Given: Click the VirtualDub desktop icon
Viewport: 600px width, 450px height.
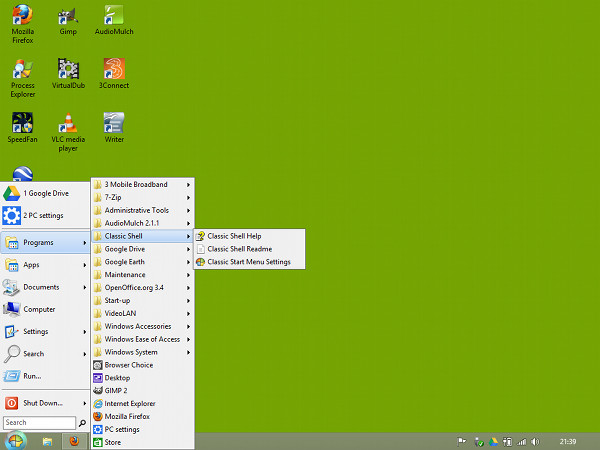Looking at the screenshot, I should [x=68, y=74].
